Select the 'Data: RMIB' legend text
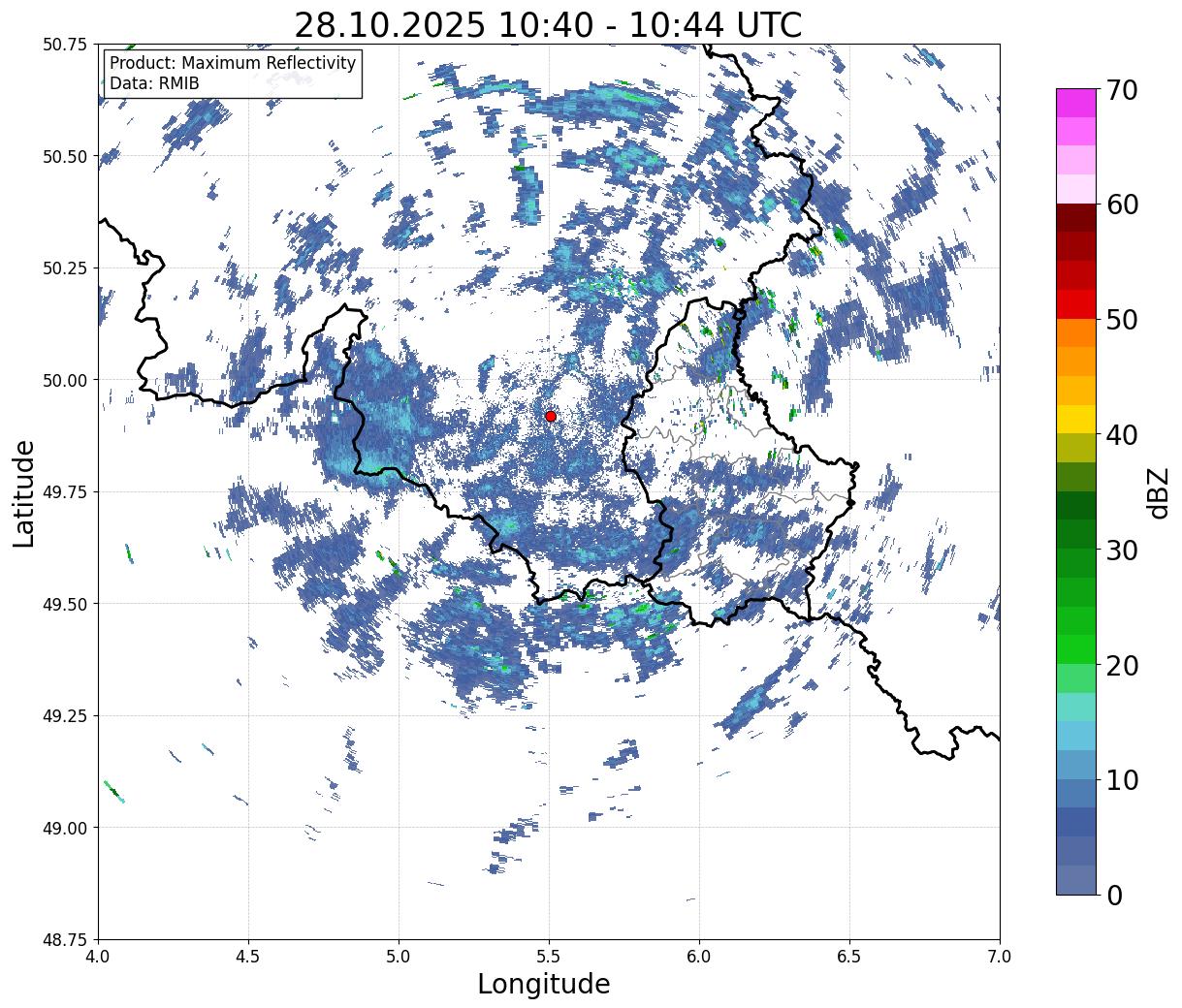Viewport: 1182px width, 1008px height. (x=154, y=83)
